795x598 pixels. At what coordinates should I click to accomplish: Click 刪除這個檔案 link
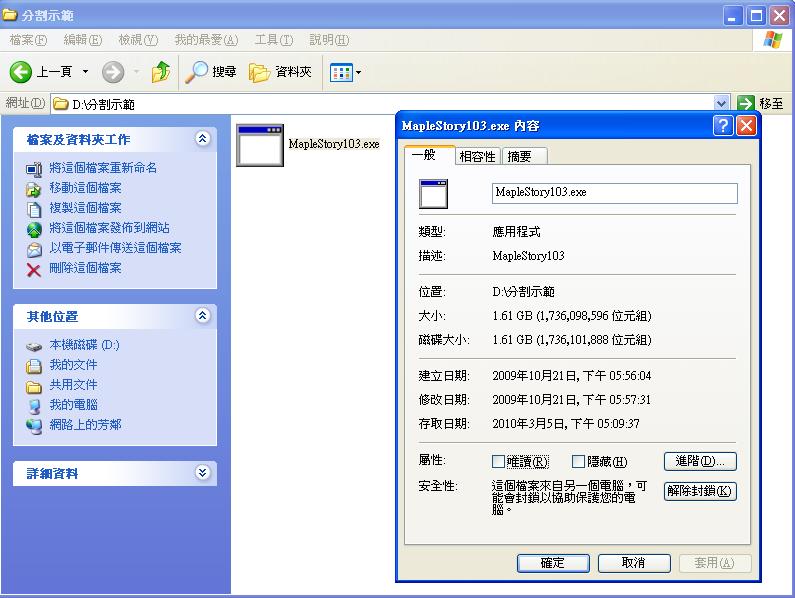click(x=85, y=267)
